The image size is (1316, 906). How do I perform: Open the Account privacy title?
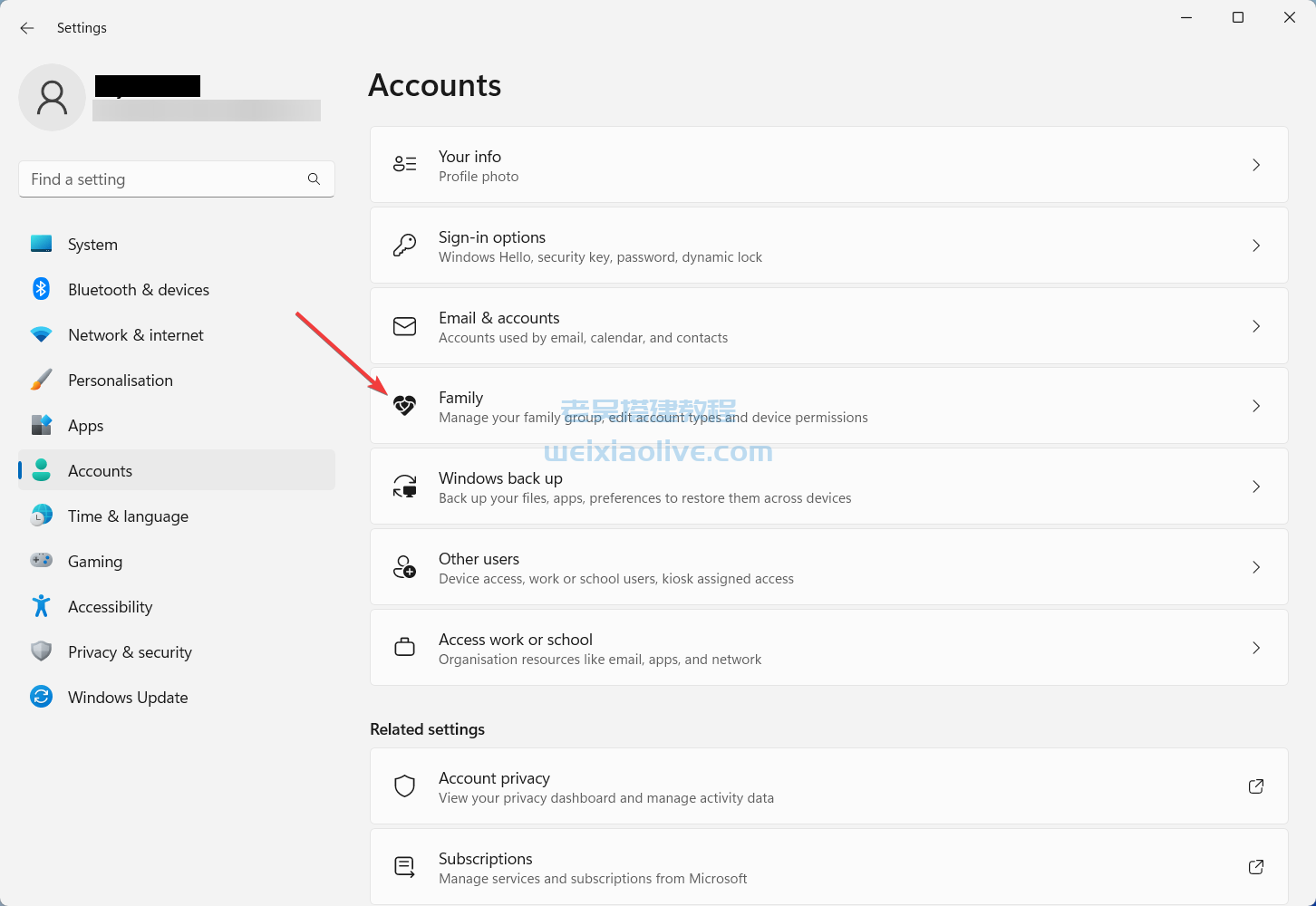pos(494,778)
